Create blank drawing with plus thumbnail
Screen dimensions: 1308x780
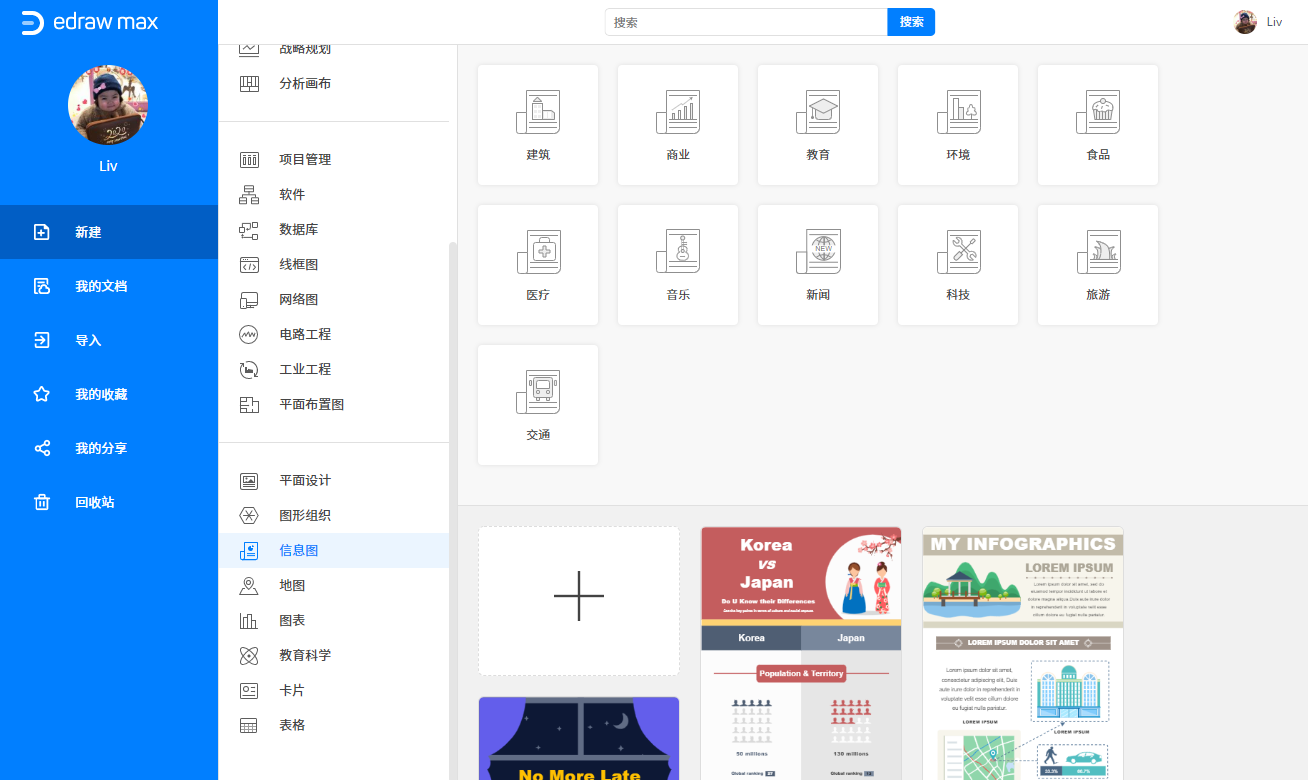coord(579,601)
